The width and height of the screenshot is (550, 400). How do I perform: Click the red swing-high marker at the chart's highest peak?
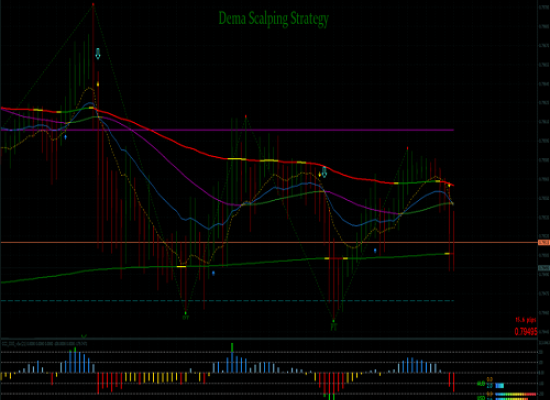coord(93,5)
